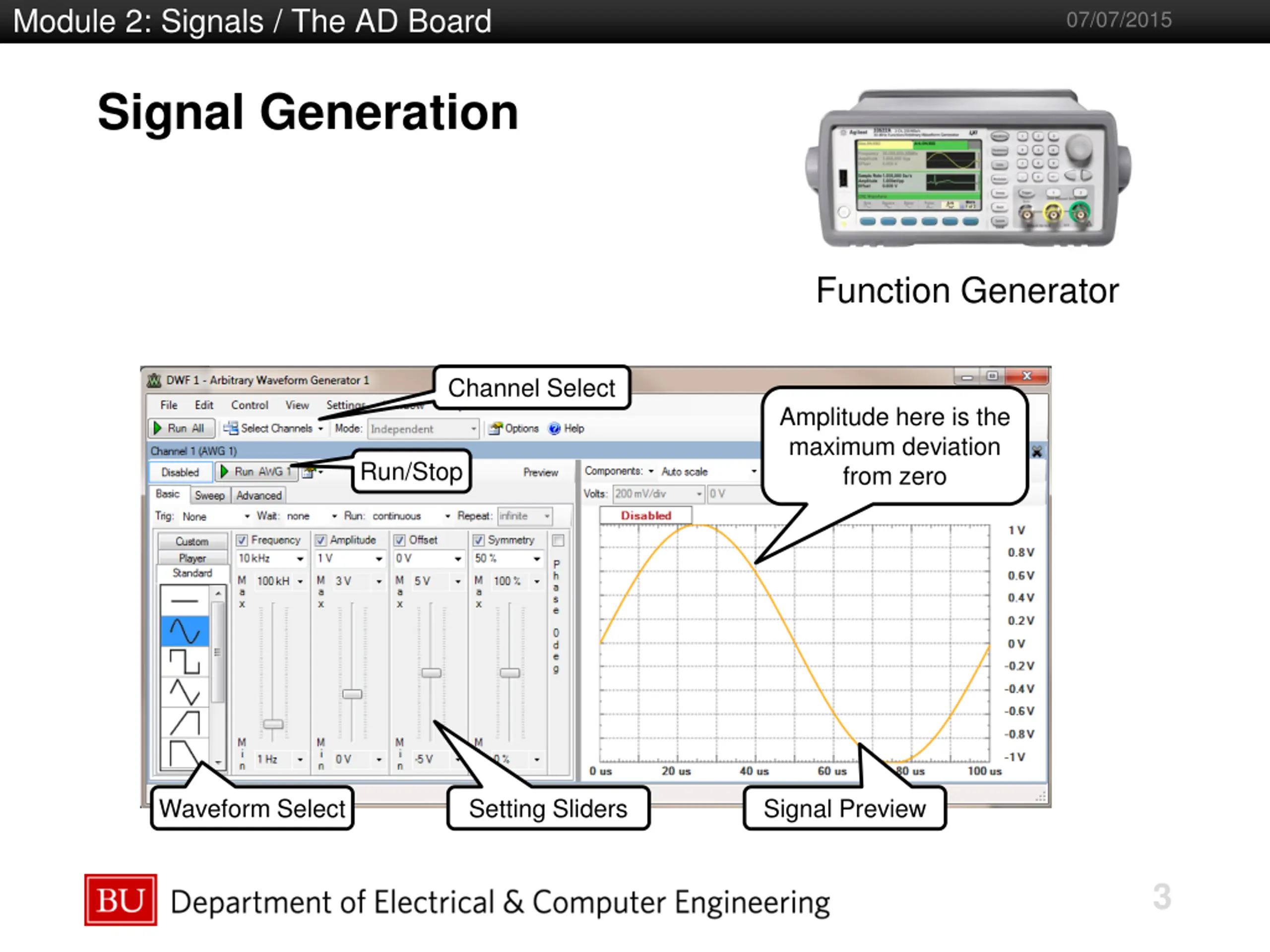The height and width of the screenshot is (952, 1270).
Task: Click the Select Channels icon
Action: pyautogui.click(x=231, y=428)
